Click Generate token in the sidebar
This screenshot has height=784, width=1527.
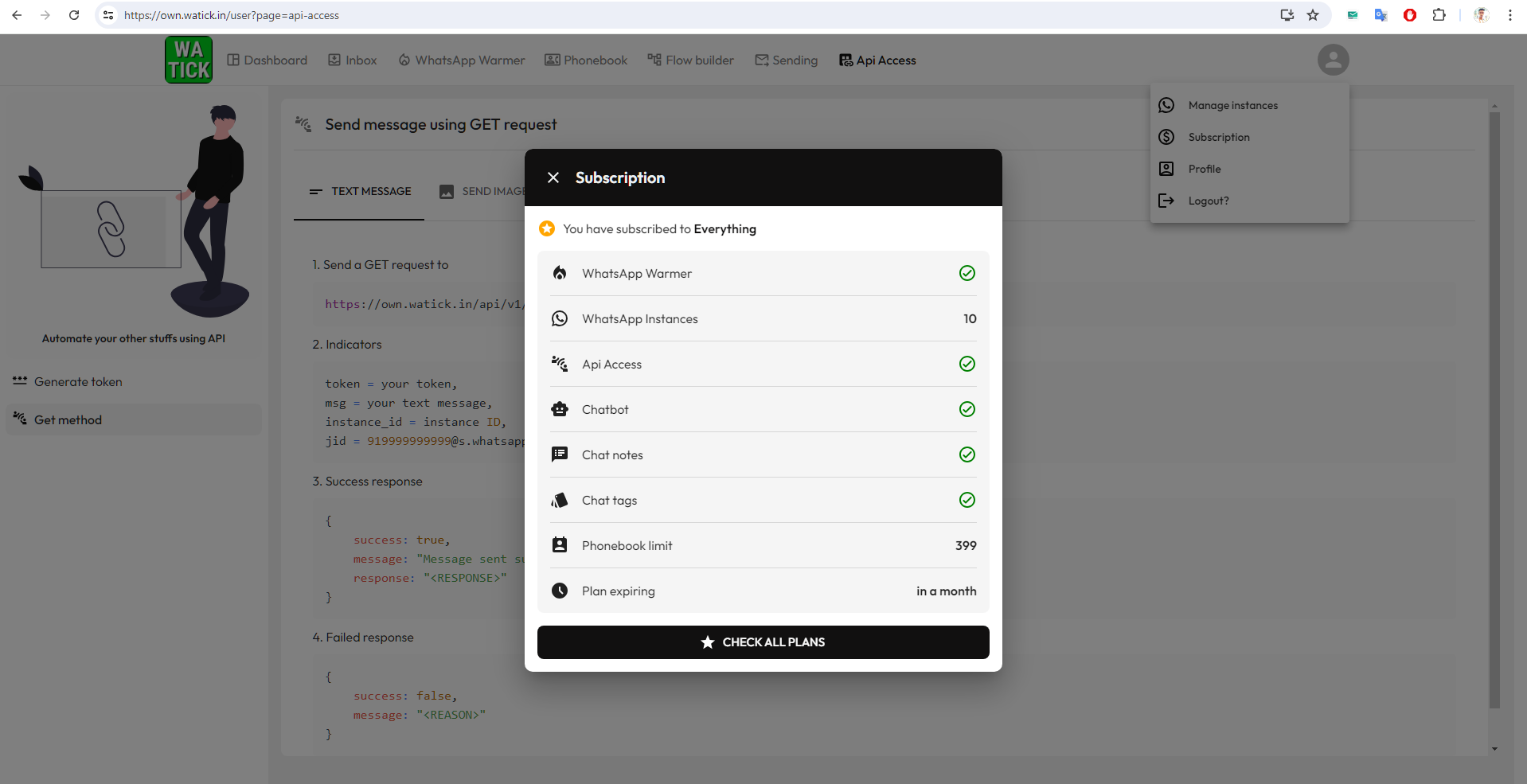tap(134, 382)
